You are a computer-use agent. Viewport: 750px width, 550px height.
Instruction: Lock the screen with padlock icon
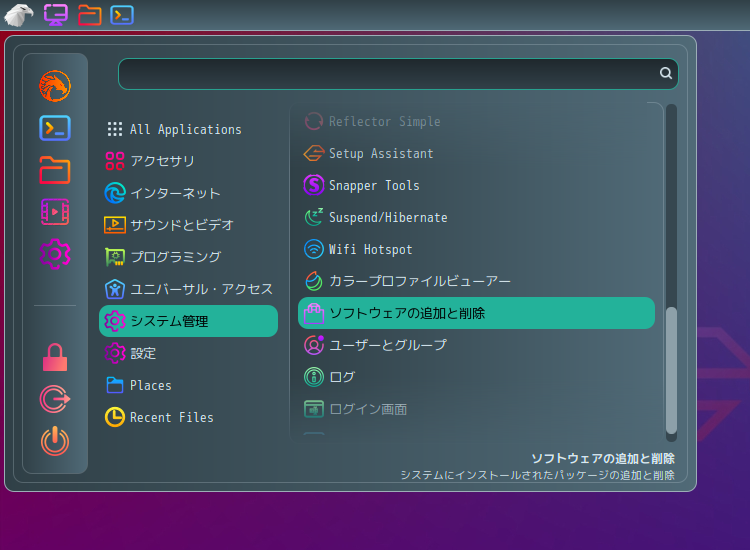(55, 357)
